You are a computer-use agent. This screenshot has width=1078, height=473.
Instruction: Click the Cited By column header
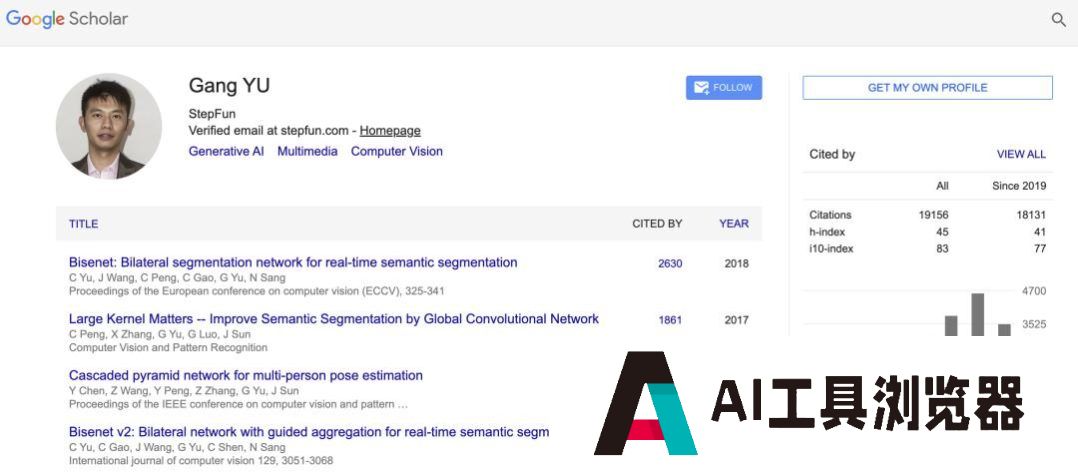pos(657,223)
